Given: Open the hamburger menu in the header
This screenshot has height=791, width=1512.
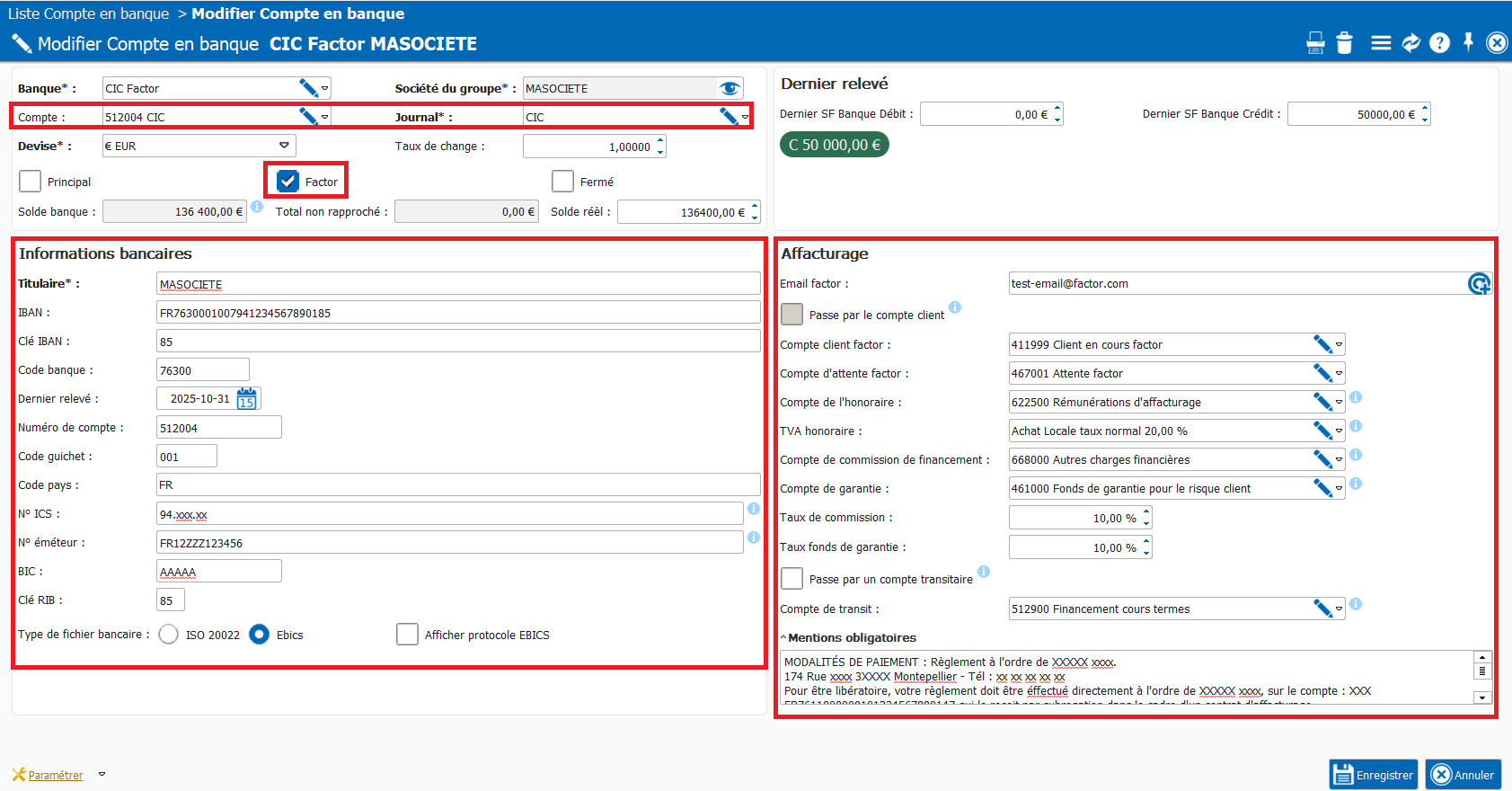Looking at the screenshot, I should tap(1381, 43).
